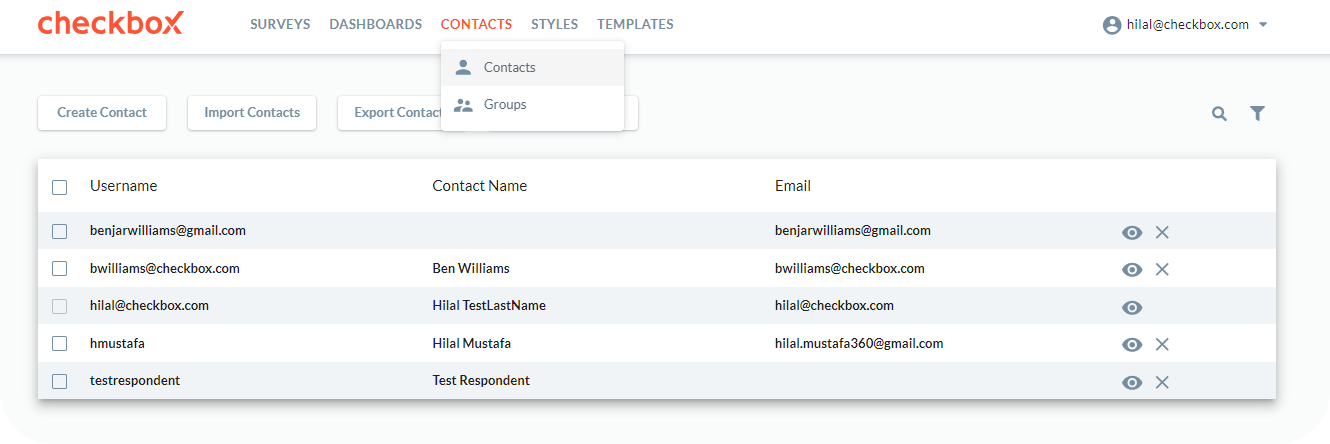Delete testrespondent contact with X icon
Screen dimensions: 1330x444
click(1162, 382)
